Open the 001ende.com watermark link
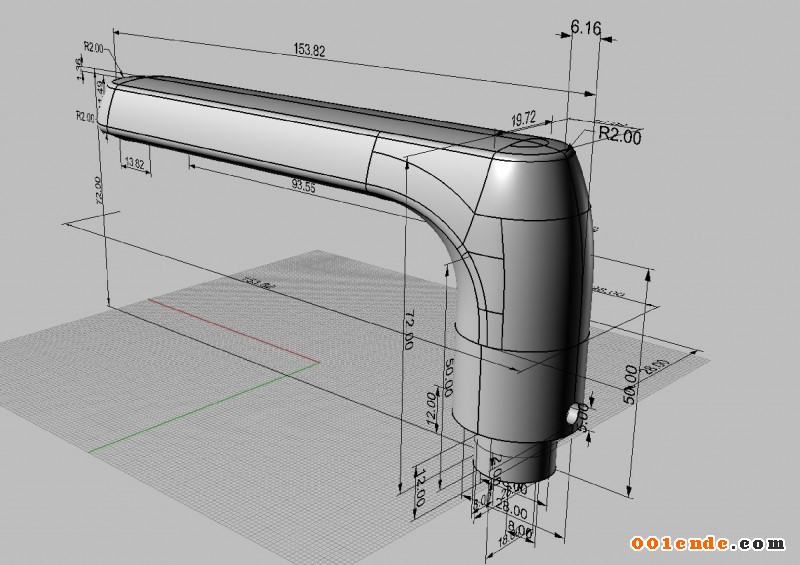Image resolution: width=800 pixels, height=565 pixels. tap(707, 543)
